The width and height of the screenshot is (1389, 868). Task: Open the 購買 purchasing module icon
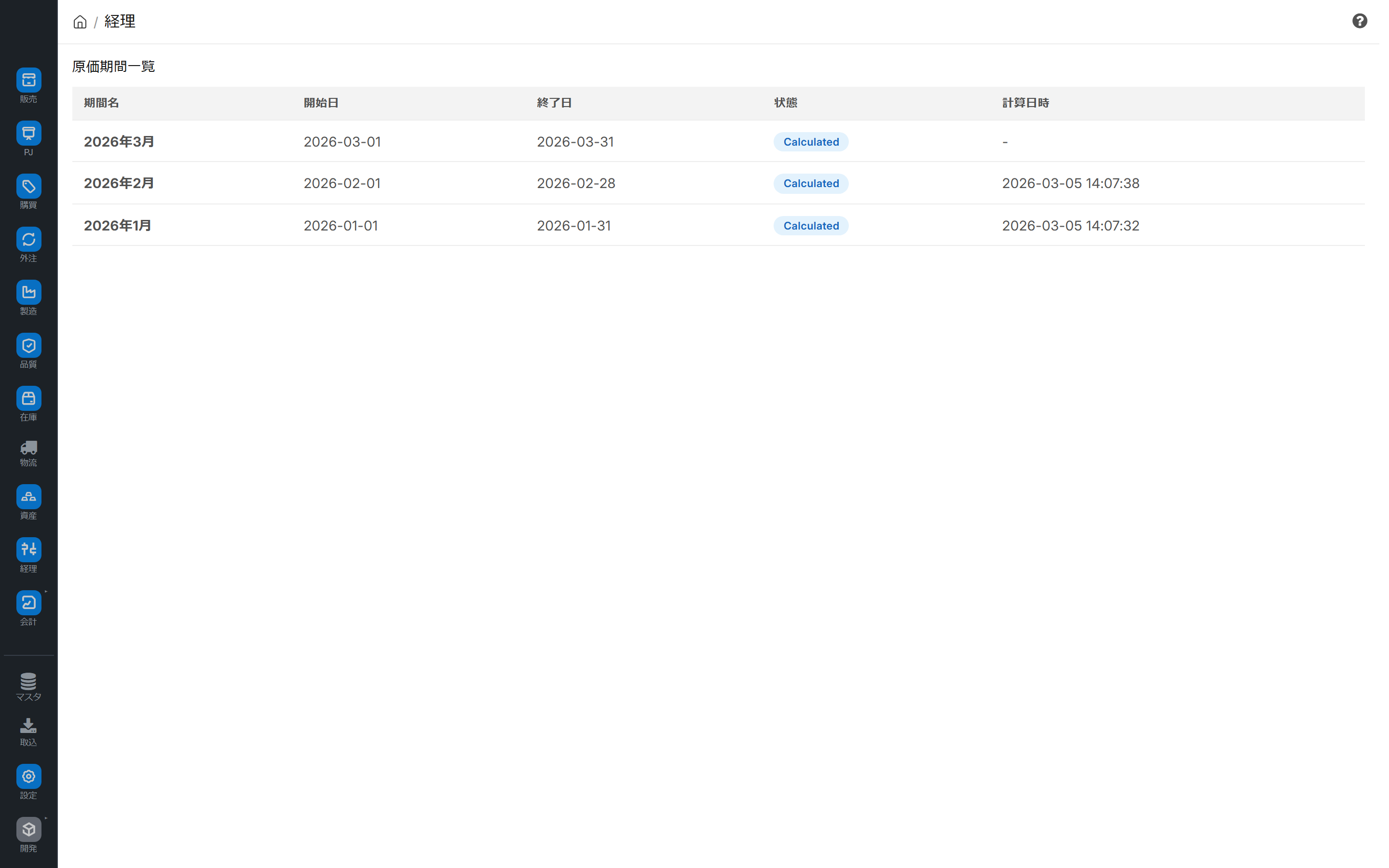(29, 187)
